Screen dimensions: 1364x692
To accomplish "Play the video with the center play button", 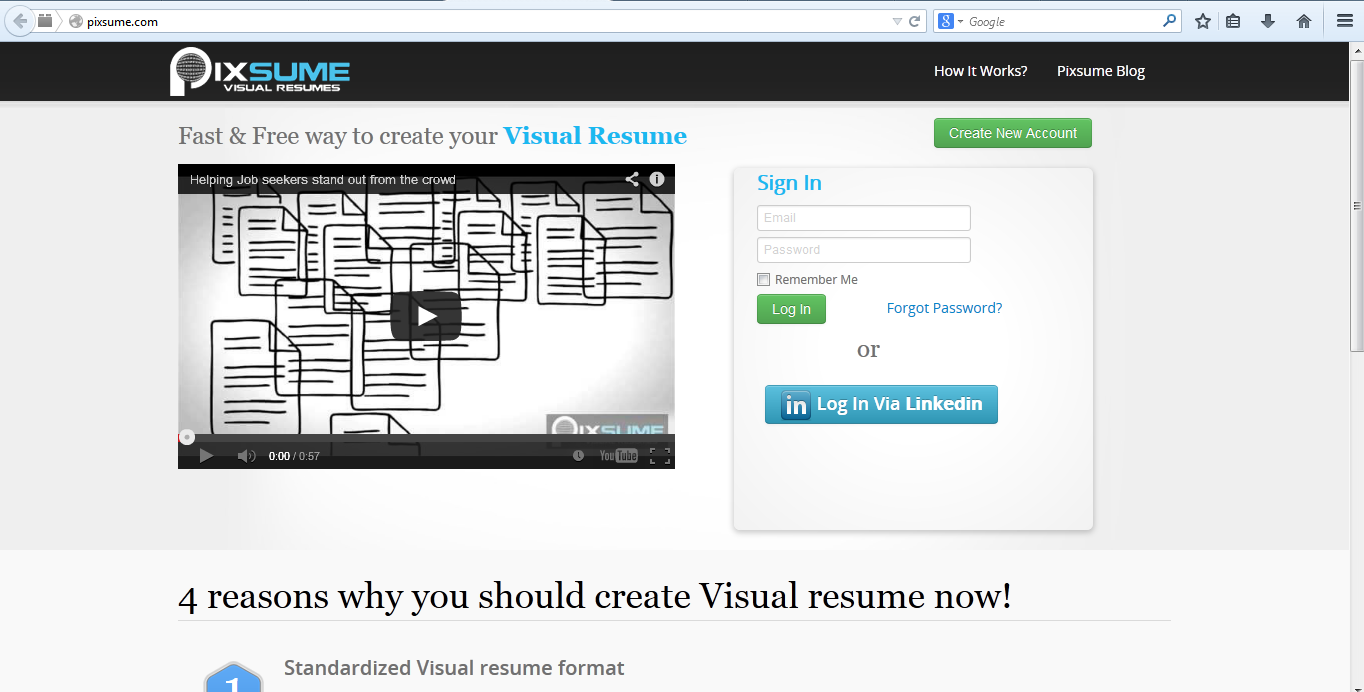I will coord(426,316).
